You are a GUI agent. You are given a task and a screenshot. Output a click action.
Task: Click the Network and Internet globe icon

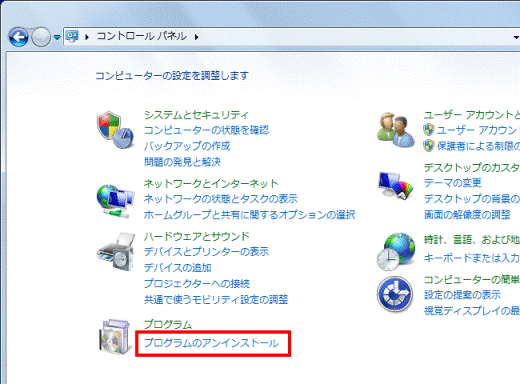click(115, 201)
